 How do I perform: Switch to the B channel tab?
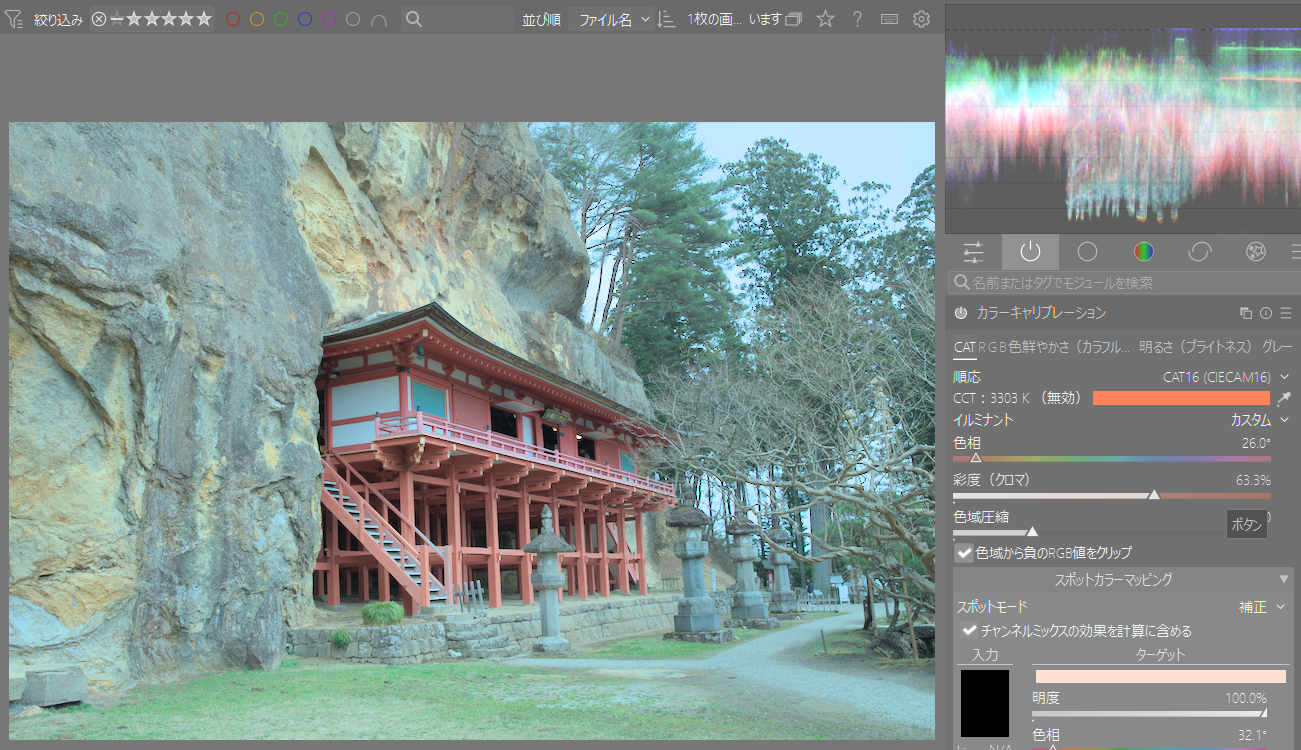coord(1003,347)
